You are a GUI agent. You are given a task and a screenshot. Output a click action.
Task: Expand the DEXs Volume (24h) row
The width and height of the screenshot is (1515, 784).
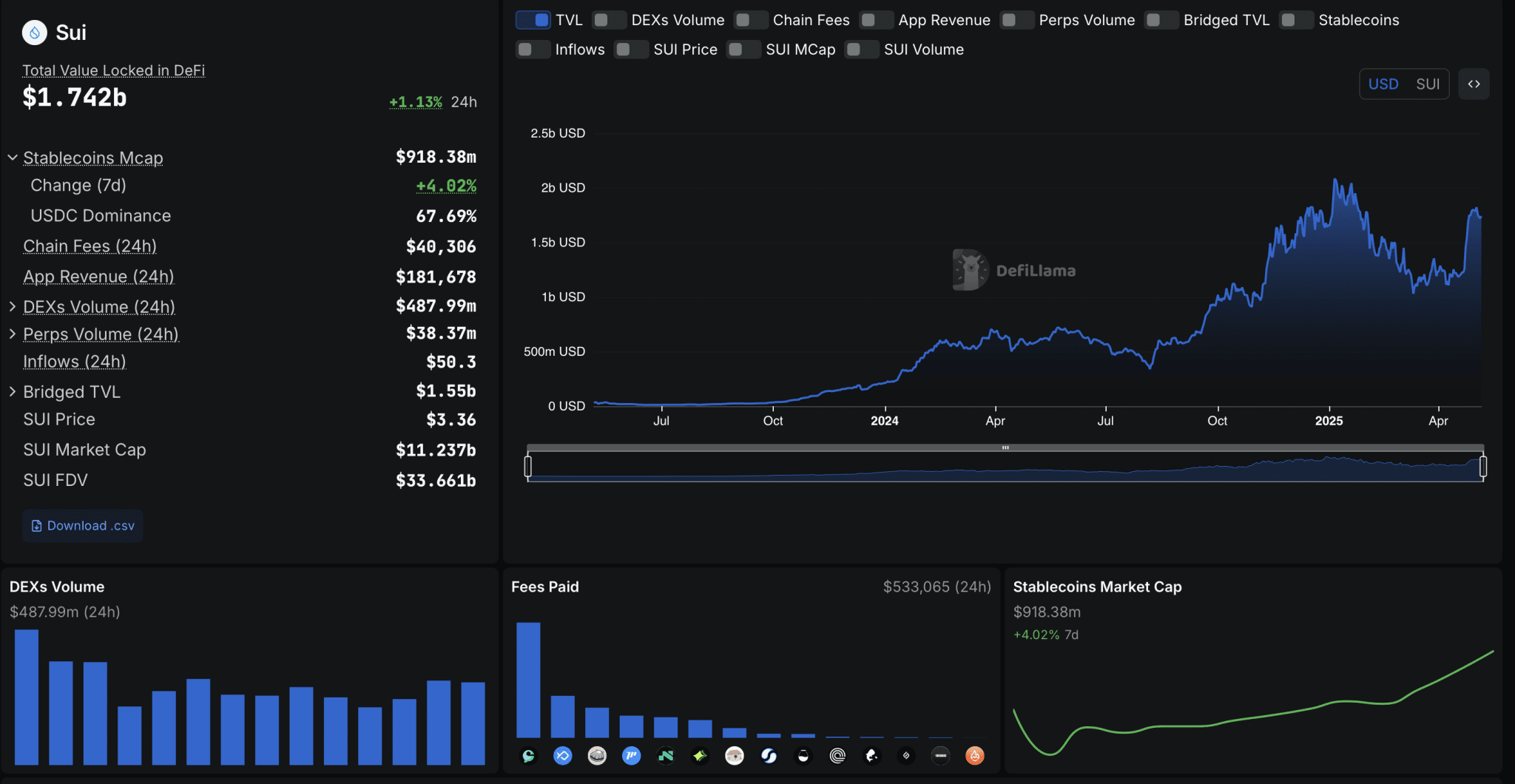tap(13, 306)
